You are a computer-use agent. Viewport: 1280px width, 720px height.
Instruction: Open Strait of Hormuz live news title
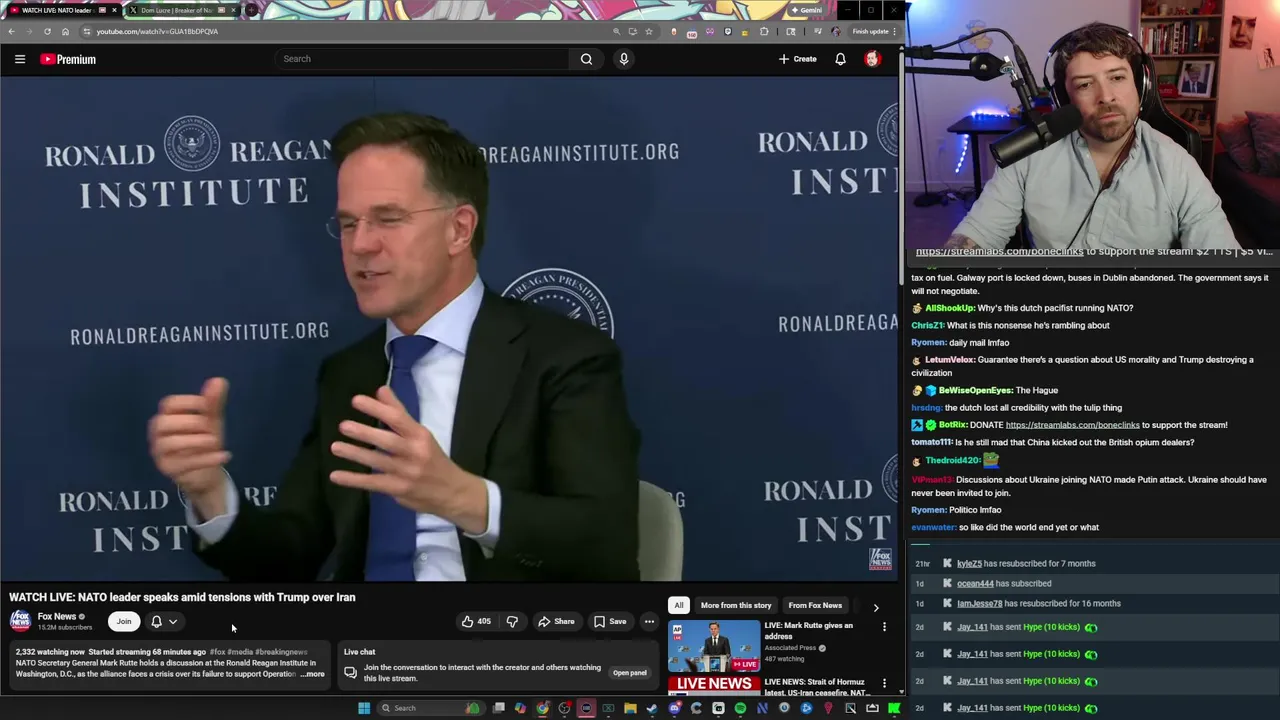pos(815,687)
